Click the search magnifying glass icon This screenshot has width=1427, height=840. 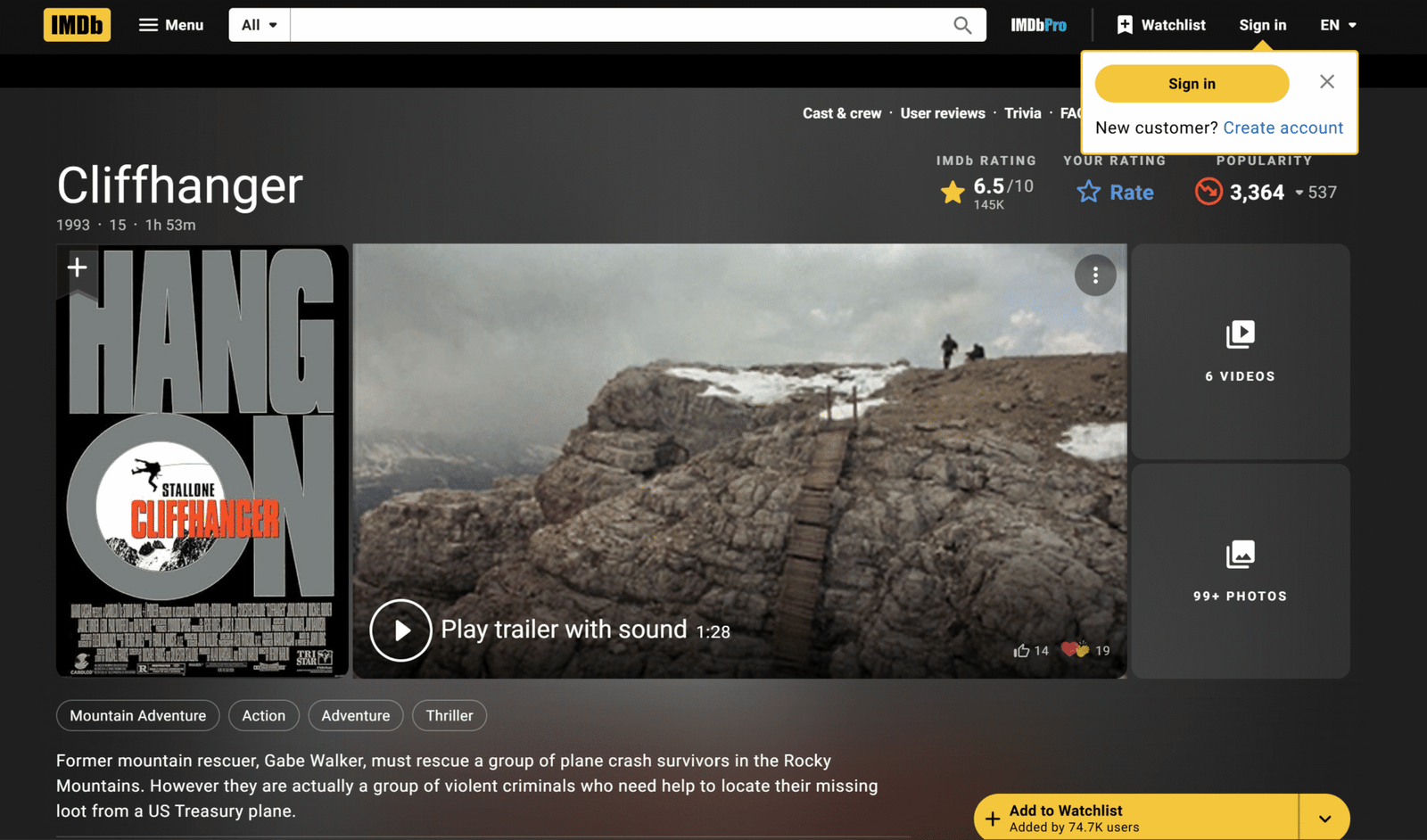[x=962, y=25]
